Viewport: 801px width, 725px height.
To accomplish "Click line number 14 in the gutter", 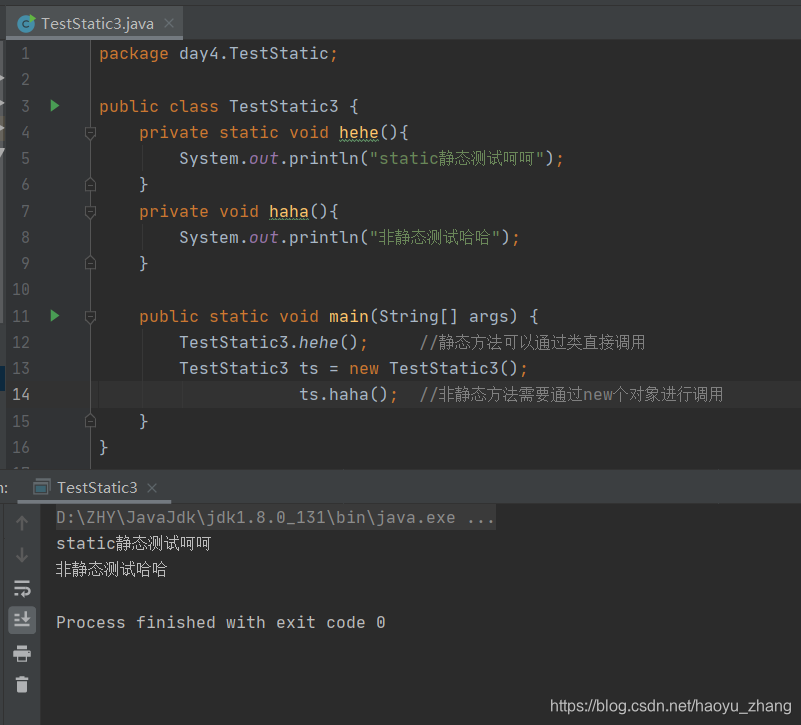I will tap(21, 394).
